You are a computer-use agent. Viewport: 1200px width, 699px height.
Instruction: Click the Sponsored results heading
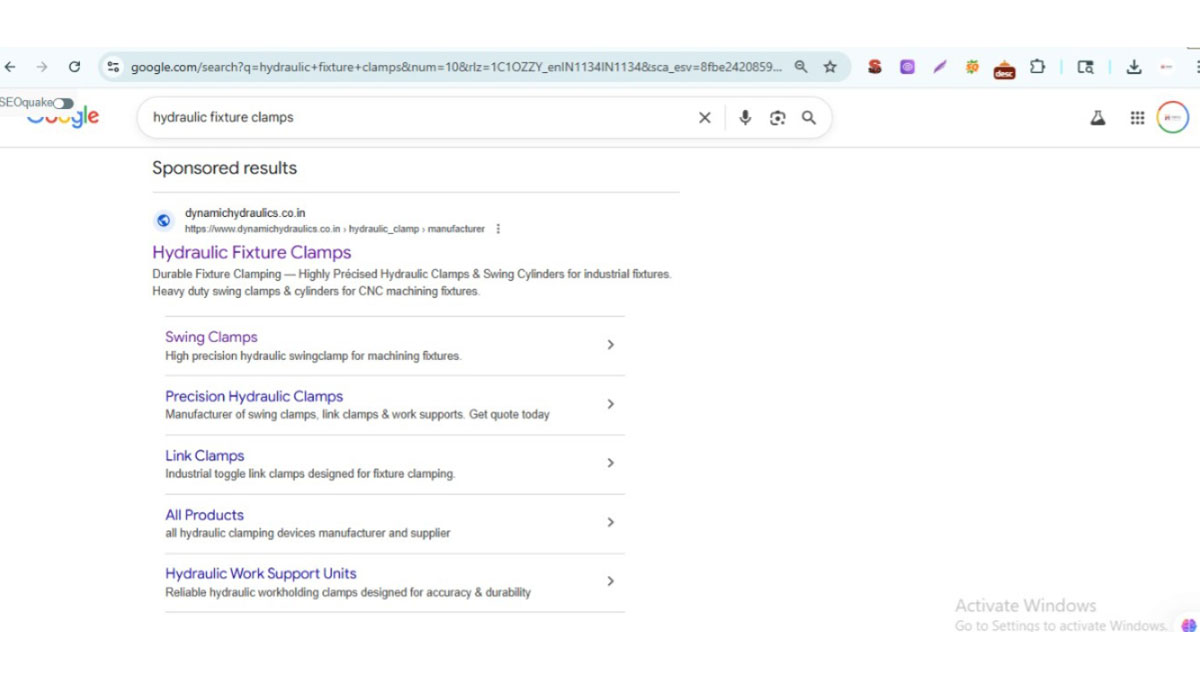[225, 168]
